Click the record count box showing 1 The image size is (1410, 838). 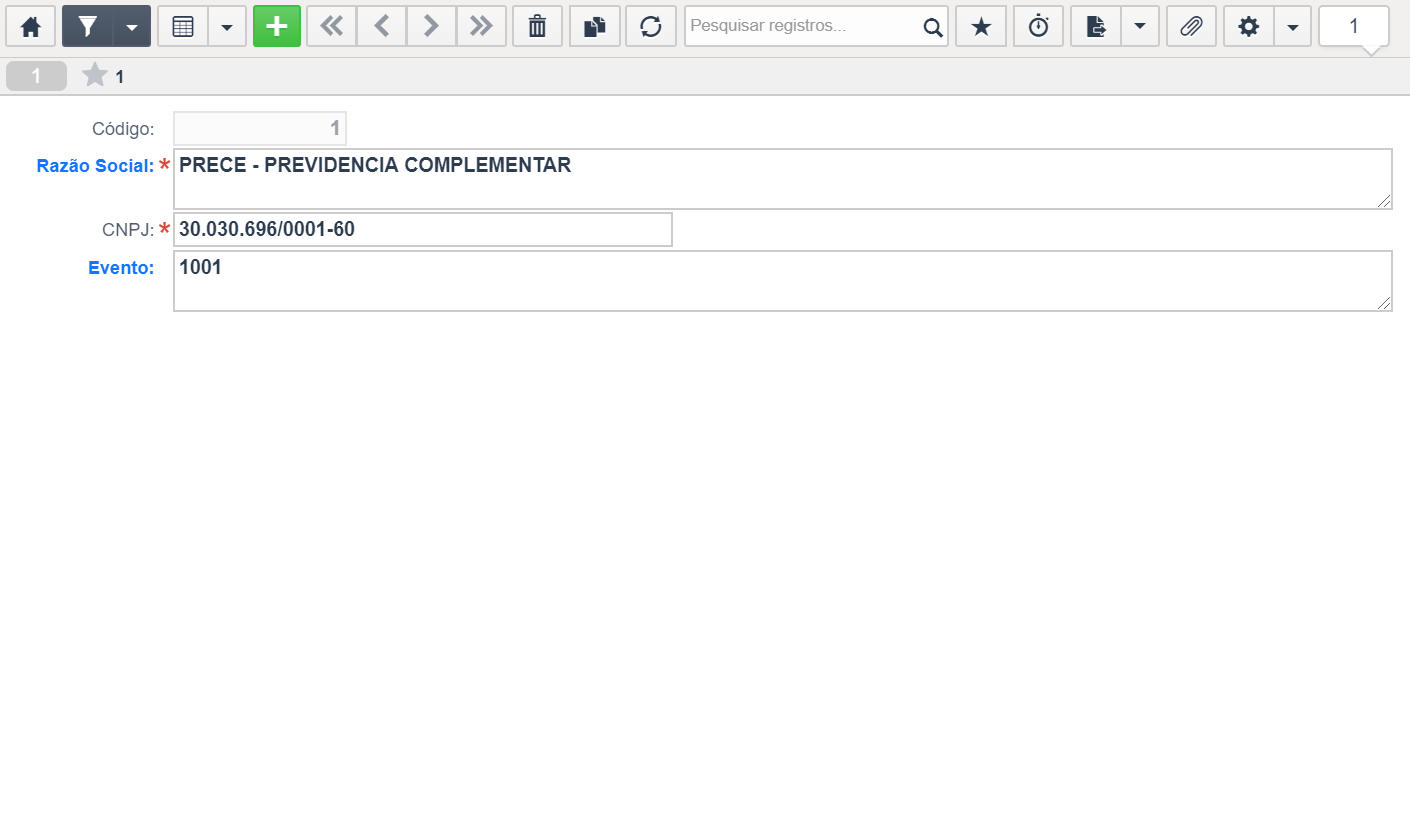(x=1354, y=27)
